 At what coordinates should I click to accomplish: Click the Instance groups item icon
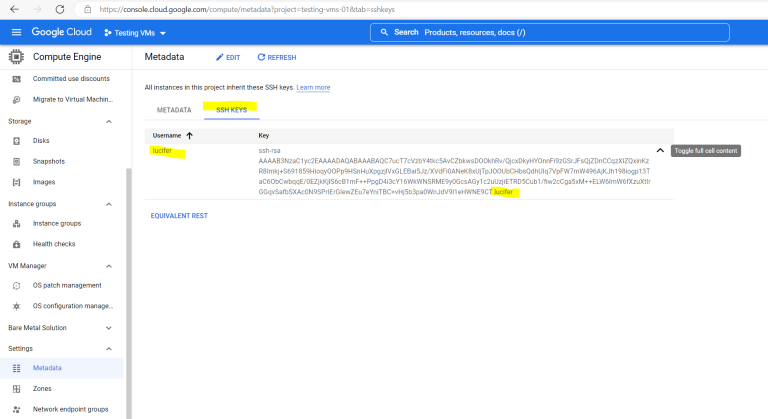click(x=17, y=224)
